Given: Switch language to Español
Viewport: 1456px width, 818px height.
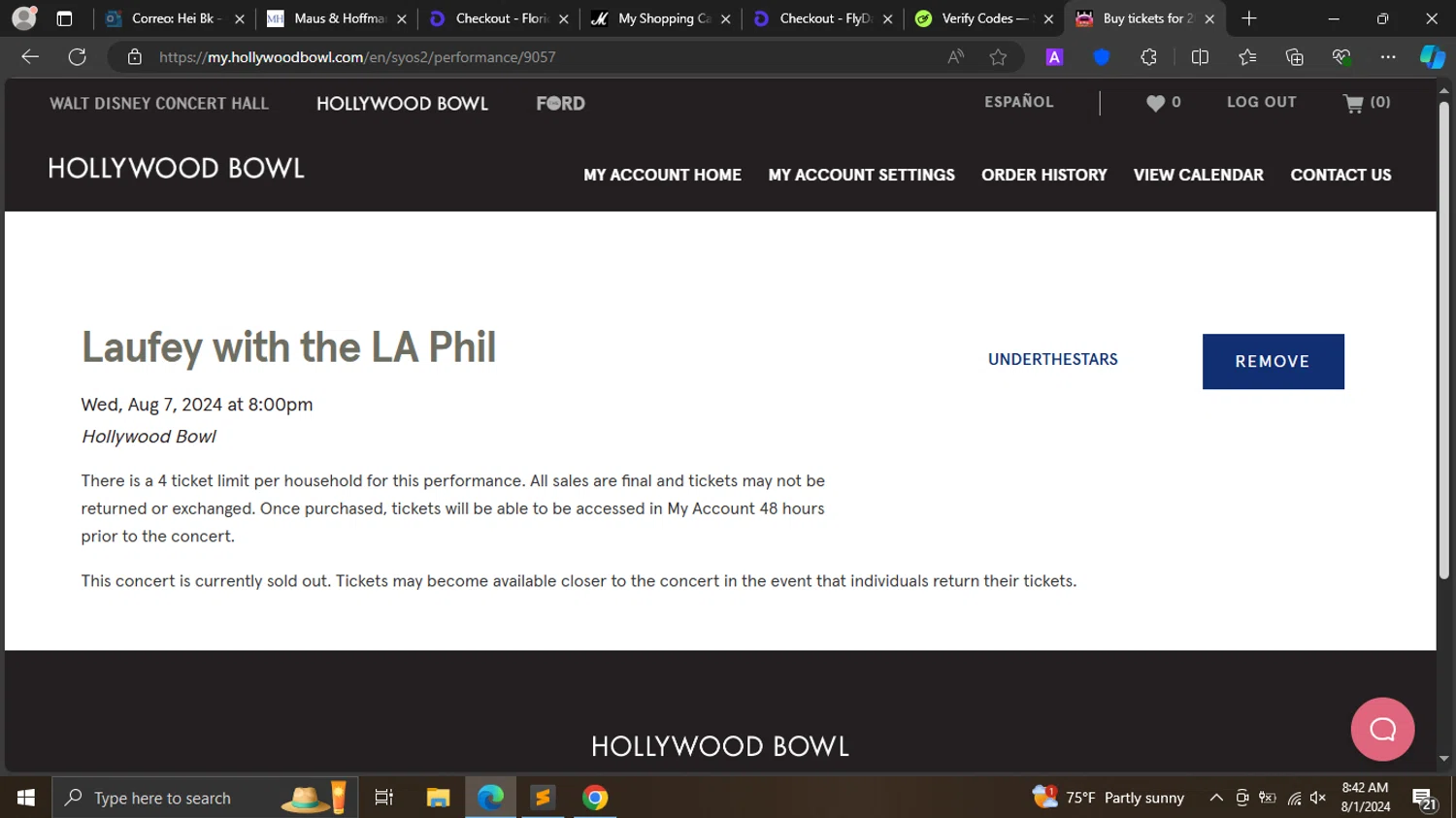Looking at the screenshot, I should [1018, 101].
